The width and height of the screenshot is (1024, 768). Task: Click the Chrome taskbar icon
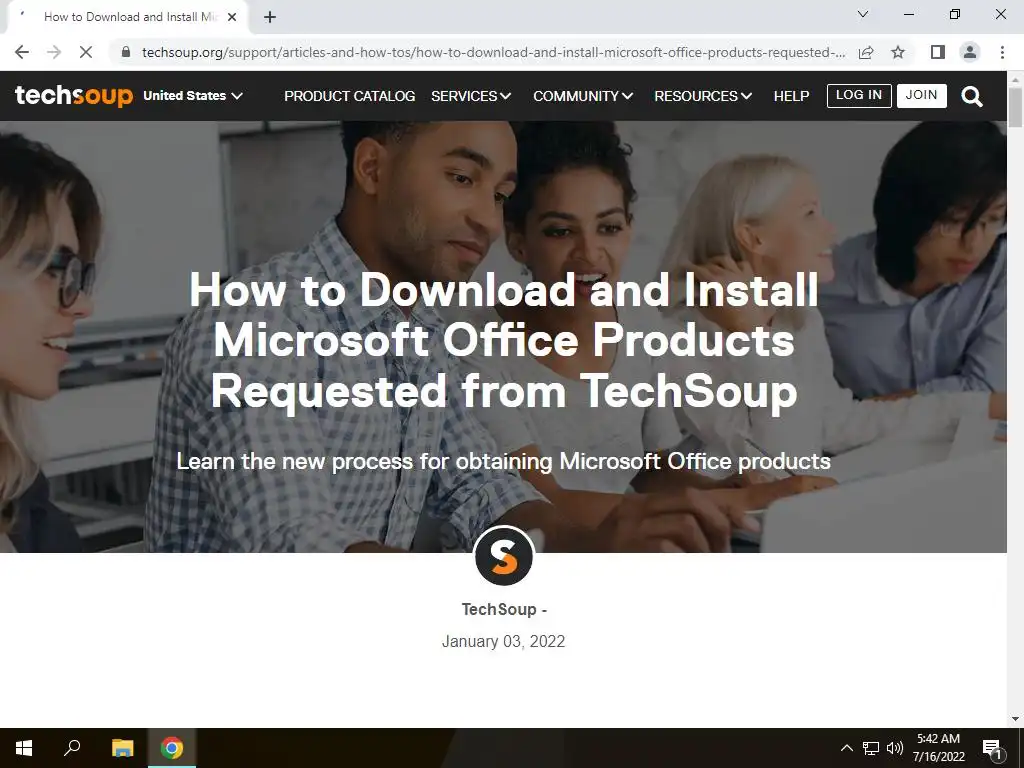click(x=172, y=748)
